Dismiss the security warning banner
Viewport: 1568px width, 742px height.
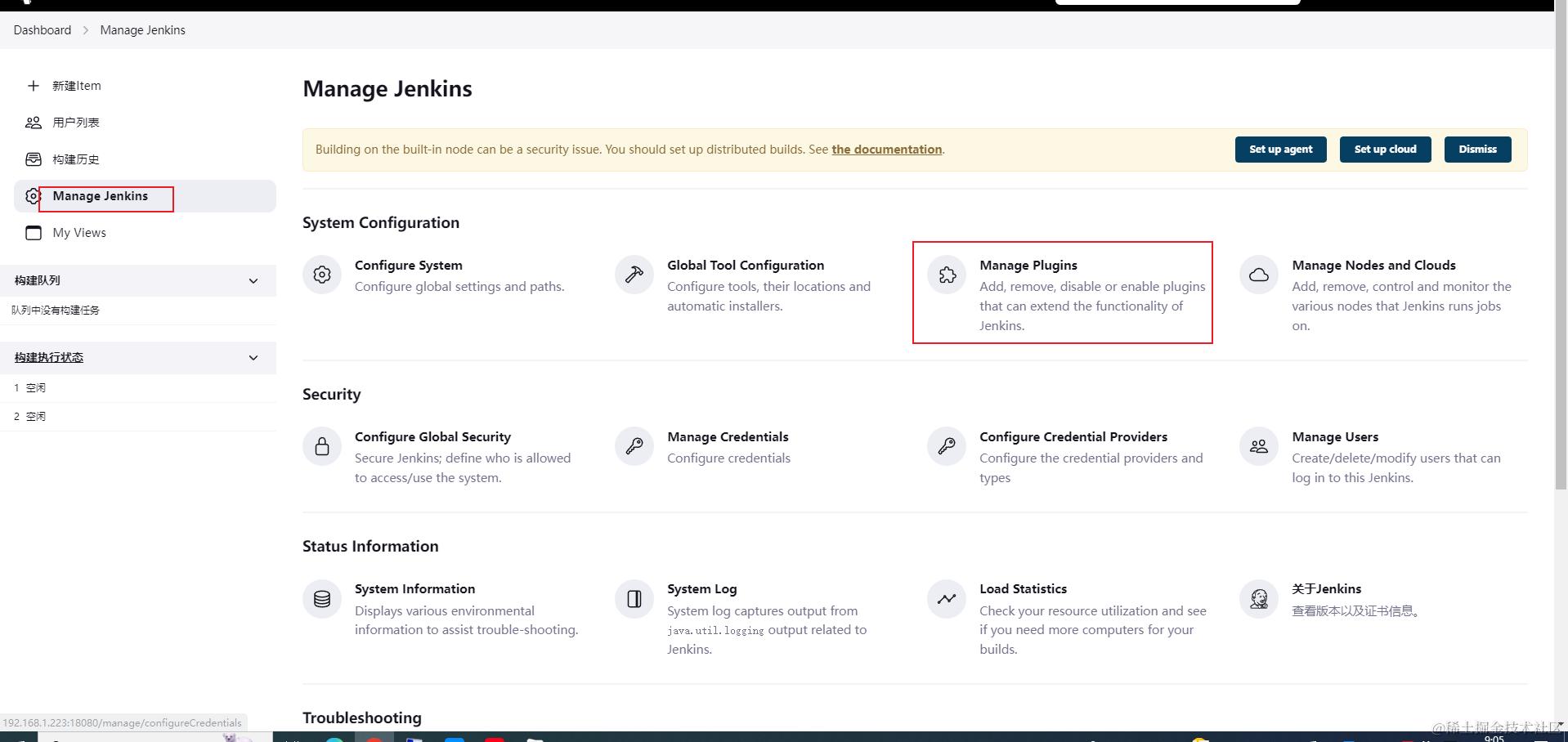pos(1477,150)
